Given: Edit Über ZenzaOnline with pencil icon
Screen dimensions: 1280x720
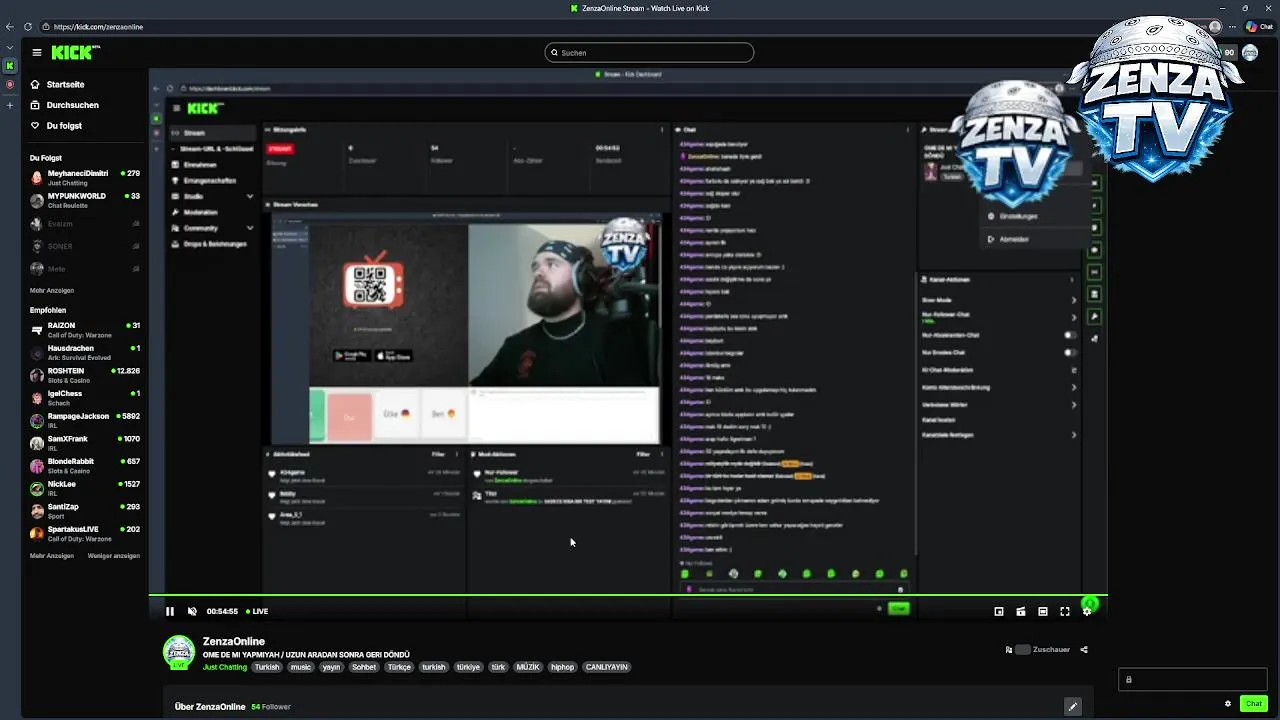Looking at the screenshot, I should tap(1073, 707).
